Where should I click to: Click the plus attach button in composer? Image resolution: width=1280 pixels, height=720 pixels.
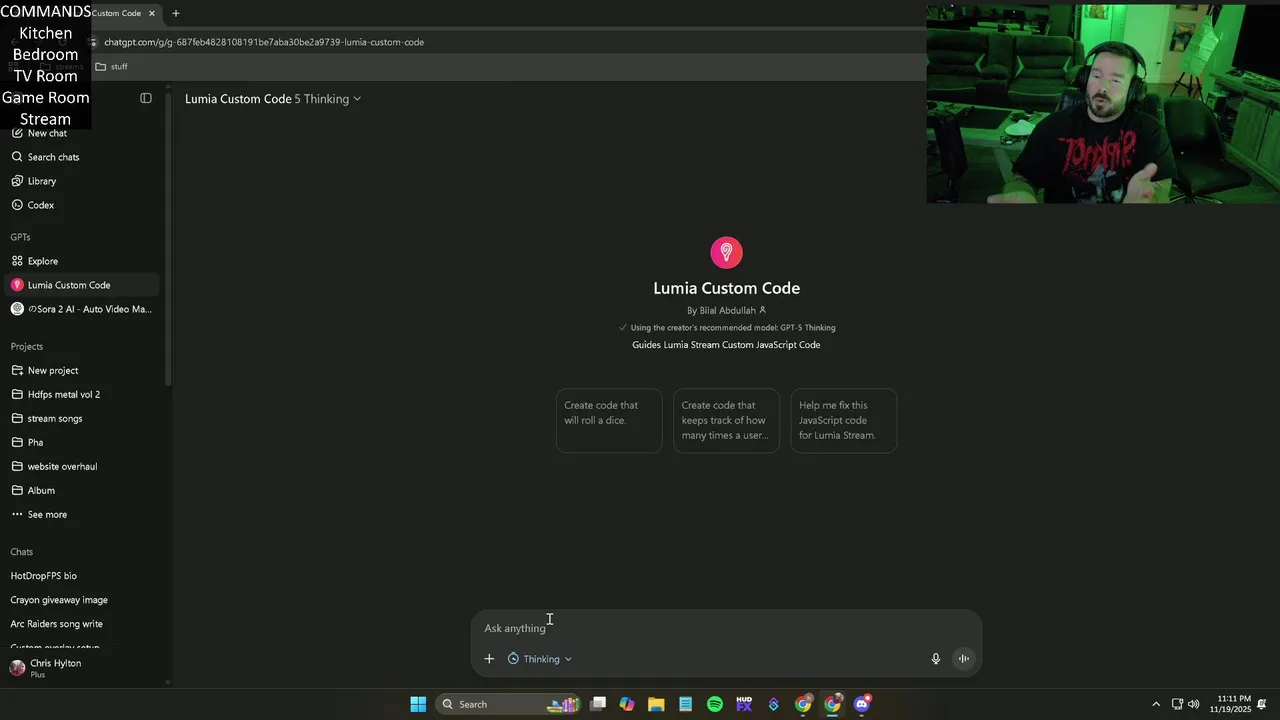pyautogui.click(x=489, y=659)
